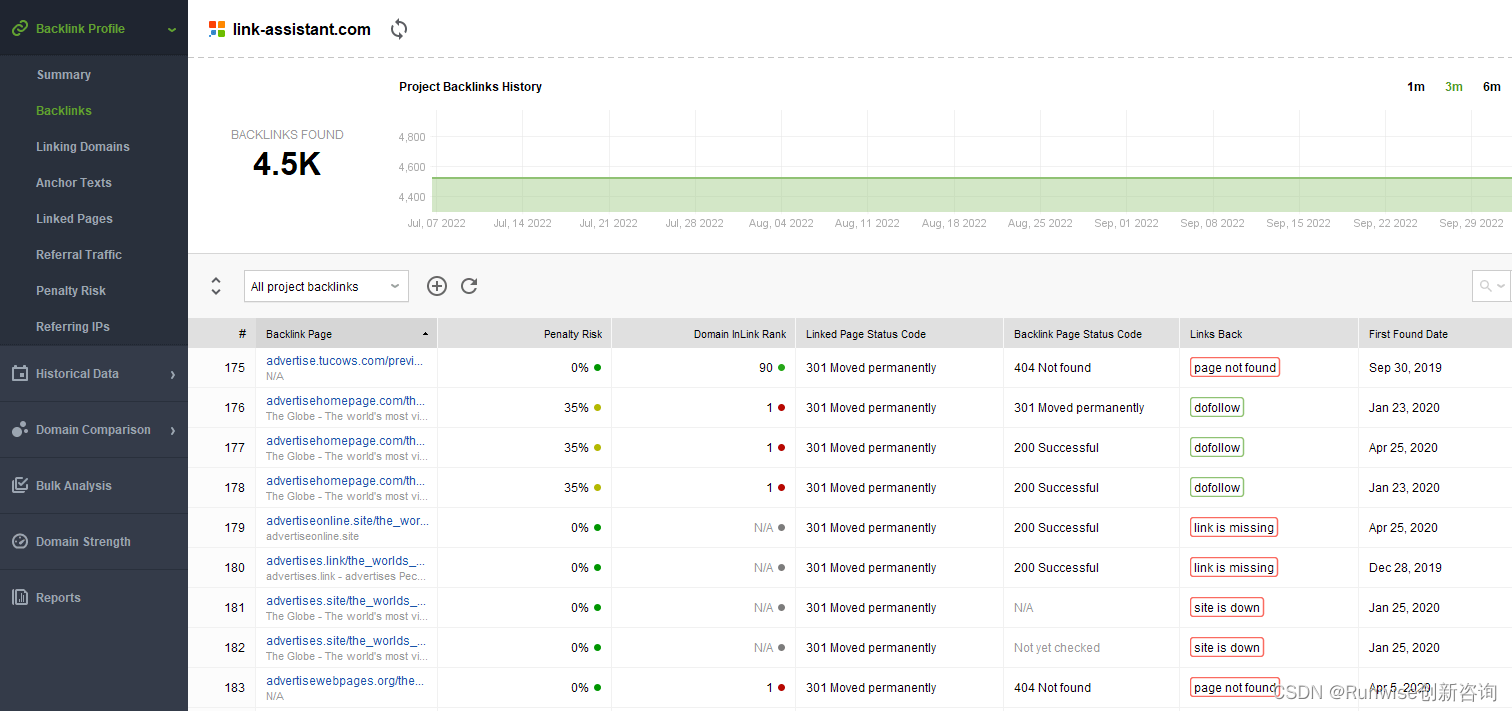The height and width of the screenshot is (711, 1512).
Task: Open advertises.site link in row 181
Action: coord(345,601)
